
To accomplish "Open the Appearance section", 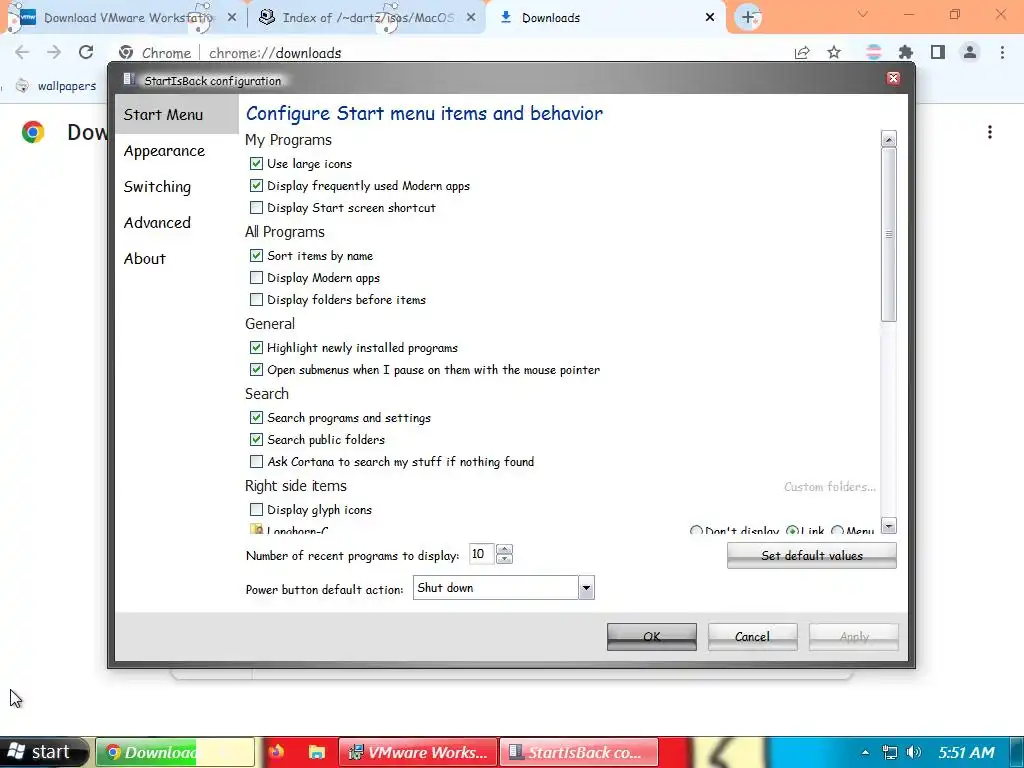I will 165,151.
